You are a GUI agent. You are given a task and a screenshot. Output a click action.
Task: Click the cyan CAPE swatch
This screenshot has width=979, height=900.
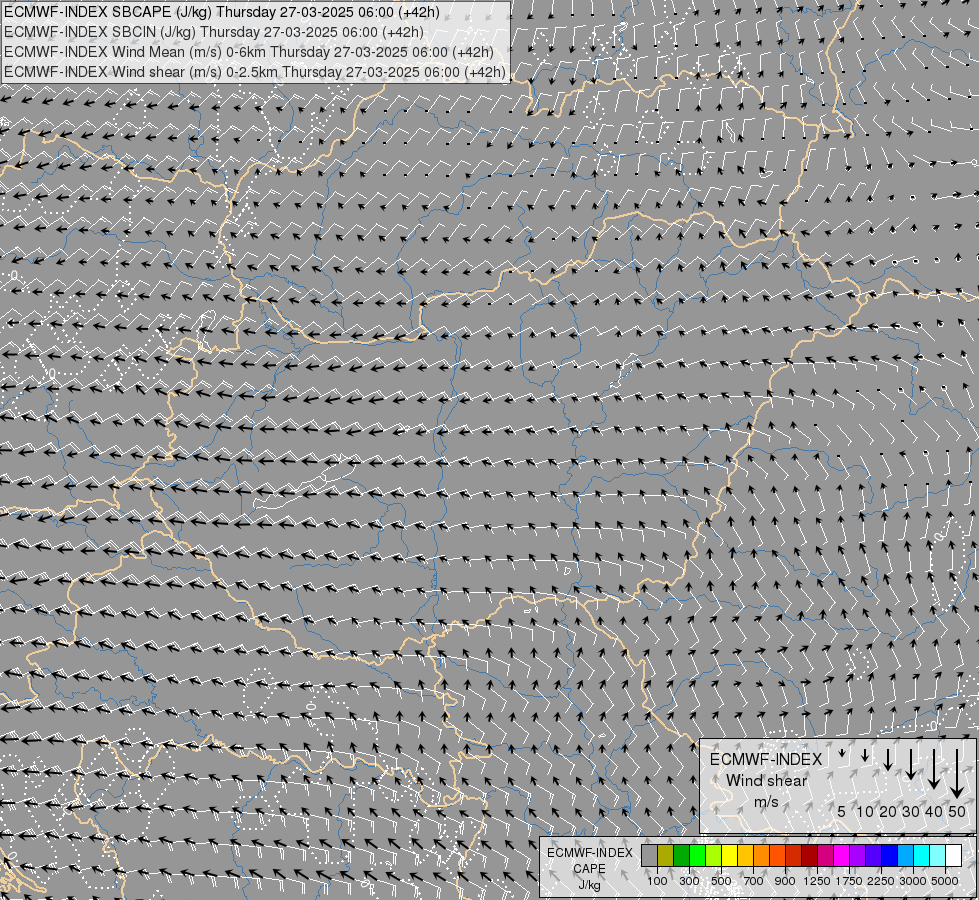point(922,856)
